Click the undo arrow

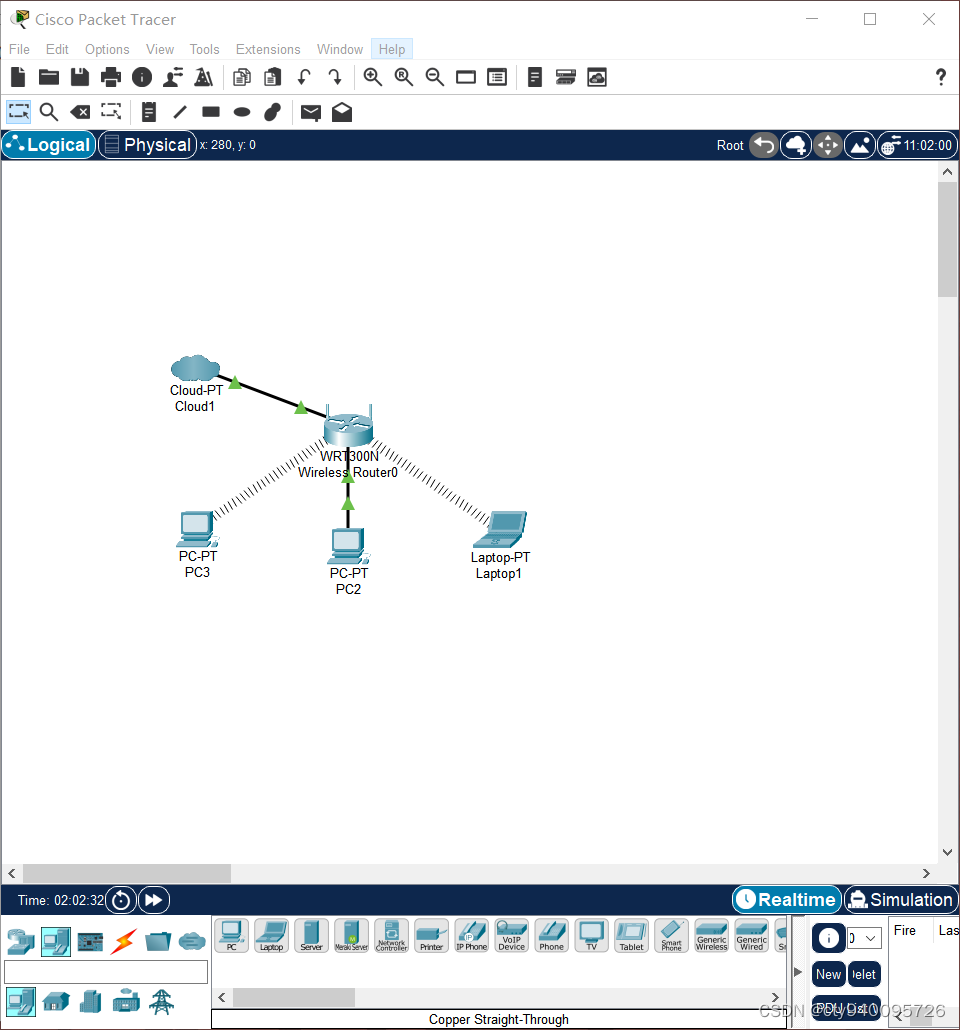(304, 78)
